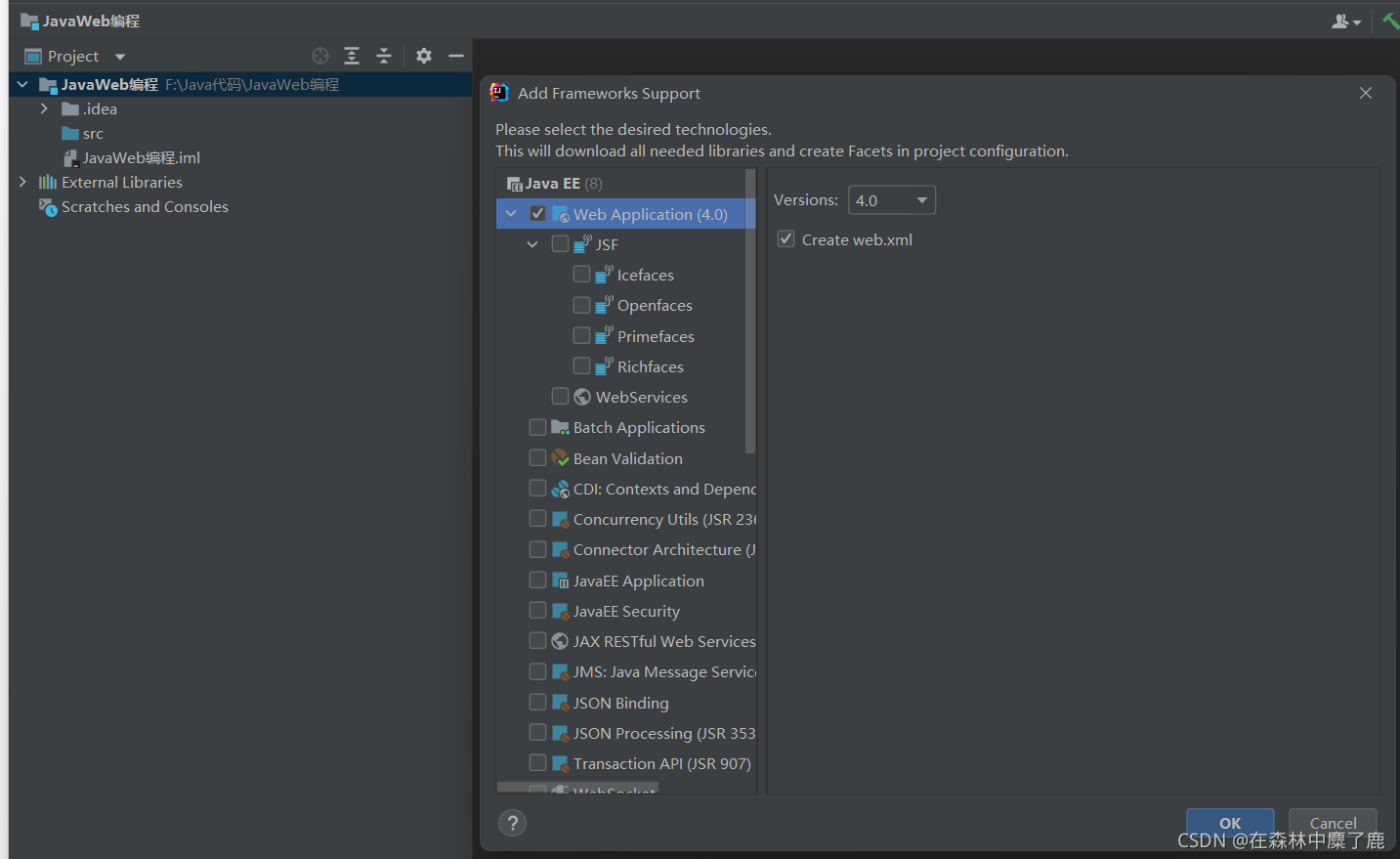This screenshot has height=859, width=1400.
Task: Collapse the JSF tree node
Action: (x=532, y=244)
